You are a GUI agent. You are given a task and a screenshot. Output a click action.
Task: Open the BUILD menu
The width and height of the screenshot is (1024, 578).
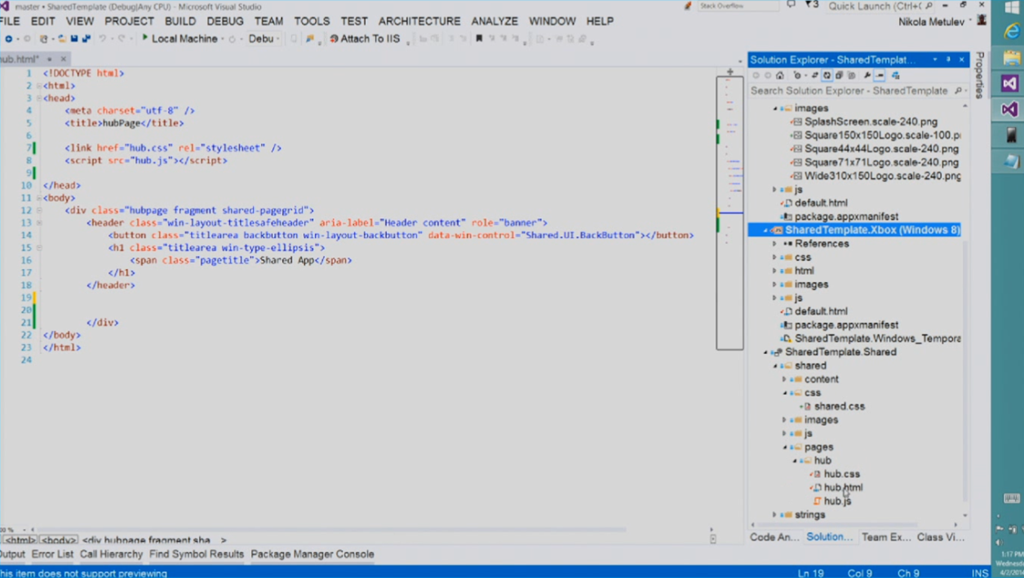click(180, 21)
